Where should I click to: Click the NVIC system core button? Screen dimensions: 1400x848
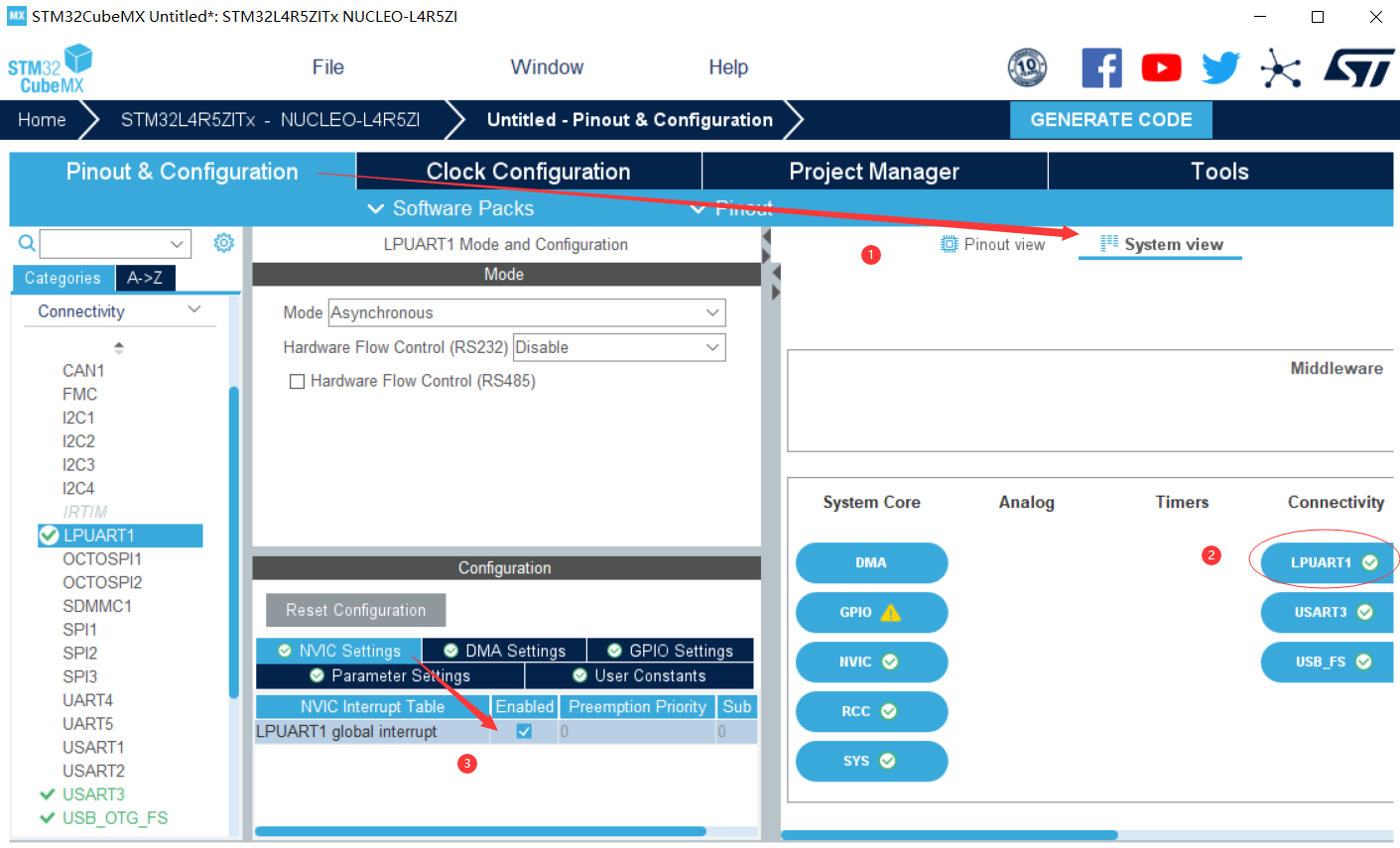tap(871, 662)
